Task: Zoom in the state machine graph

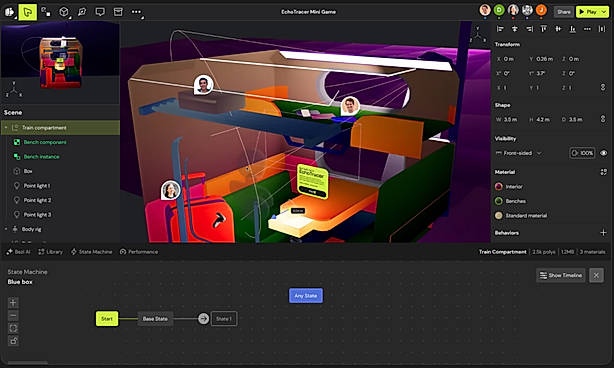Action: (x=13, y=303)
